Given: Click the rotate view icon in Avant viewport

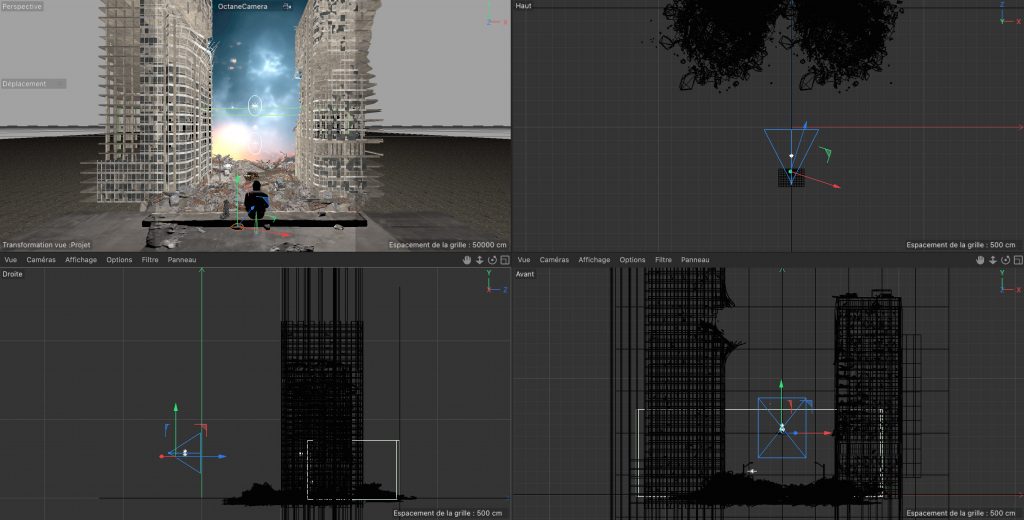Looking at the screenshot, I should tap(1003, 260).
